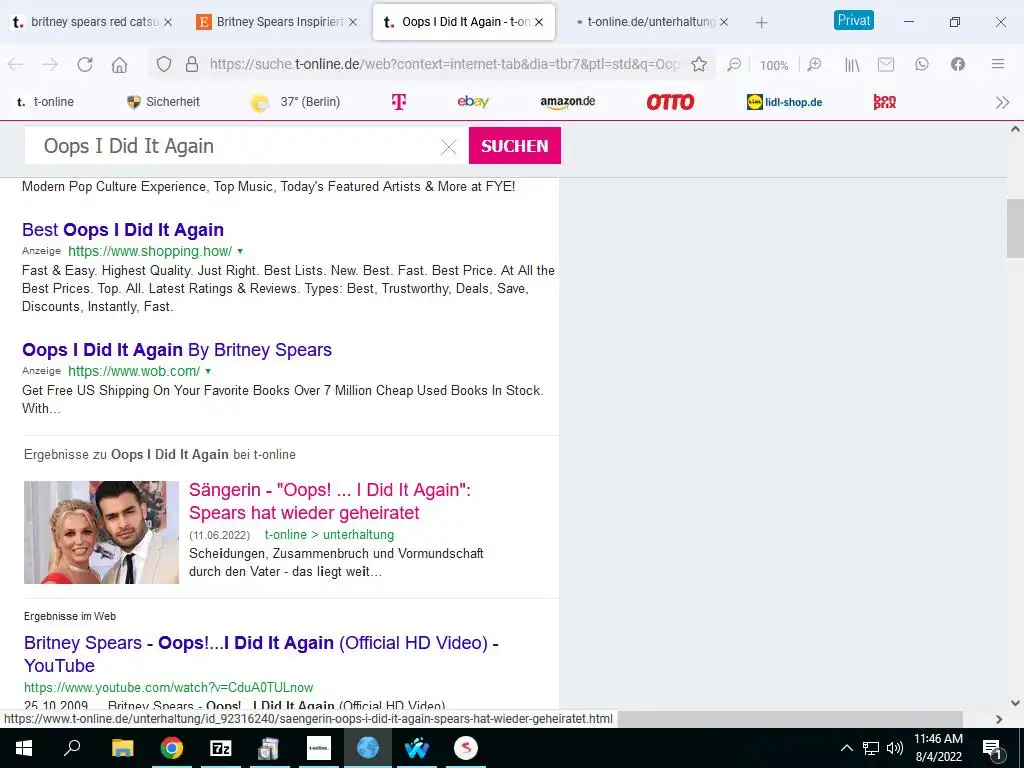The width and height of the screenshot is (1024, 768).
Task: Launch Chrome from the taskbar
Action: click(x=172, y=748)
